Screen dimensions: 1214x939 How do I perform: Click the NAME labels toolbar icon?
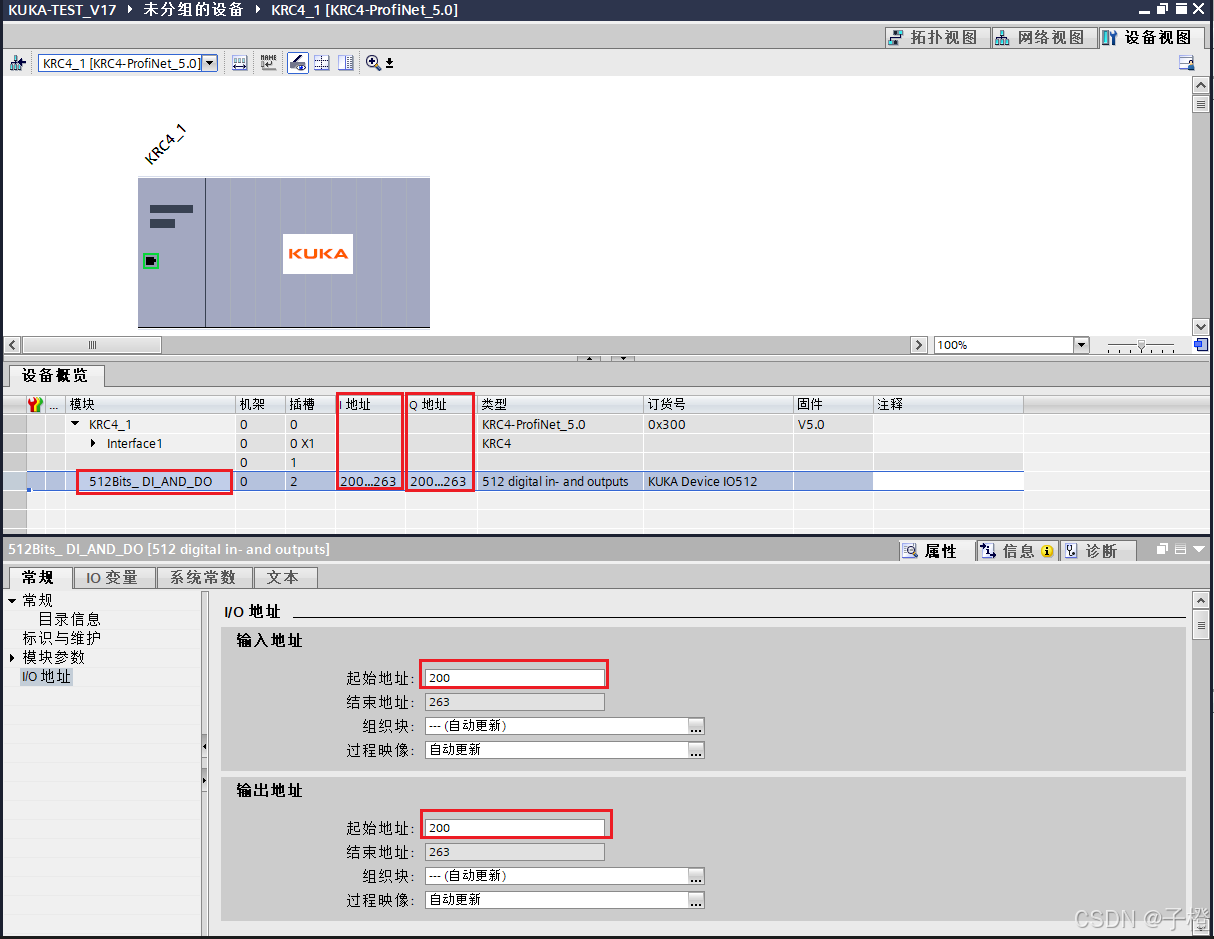point(268,62)
